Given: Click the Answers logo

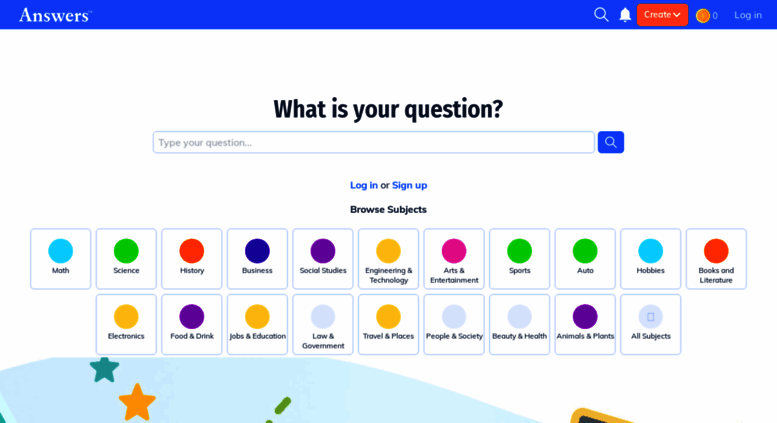Looking at the screenshot, I should [x=55, y=15].
